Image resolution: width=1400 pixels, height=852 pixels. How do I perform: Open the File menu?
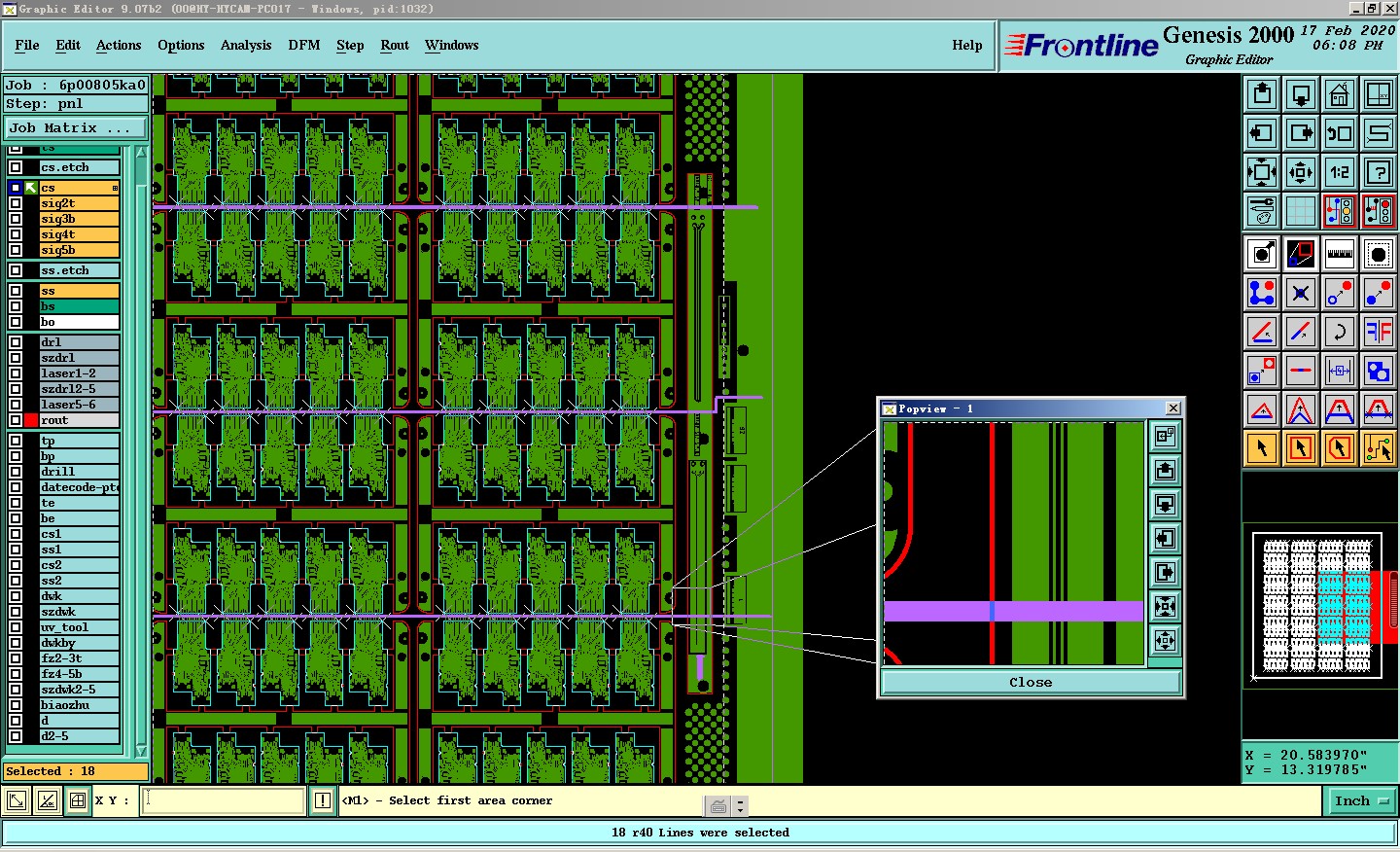27,45
